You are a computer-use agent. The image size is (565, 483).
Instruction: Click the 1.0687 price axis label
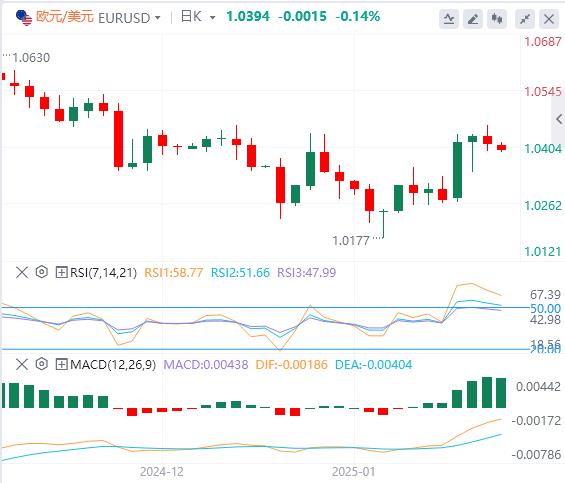[x=543, y=41]
